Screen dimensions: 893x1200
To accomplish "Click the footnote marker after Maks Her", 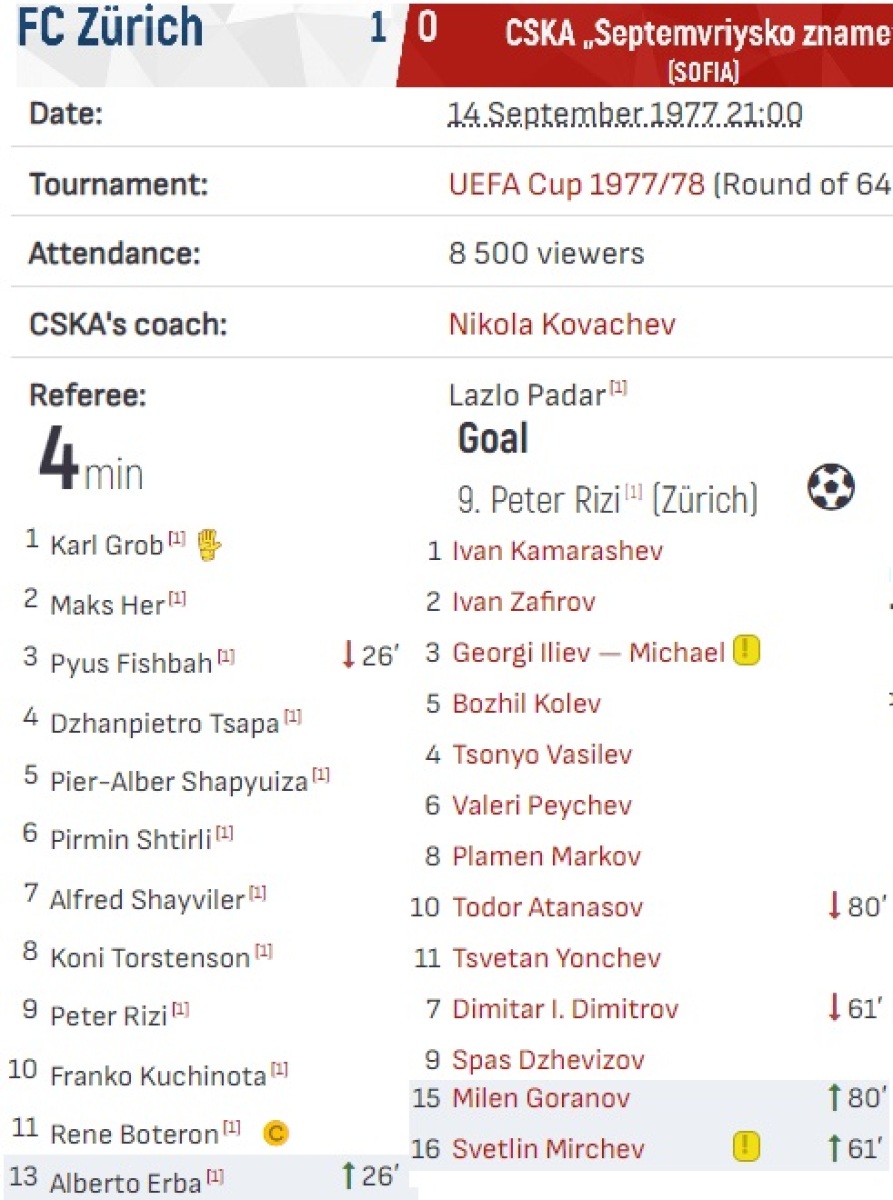I will (177, 599).
